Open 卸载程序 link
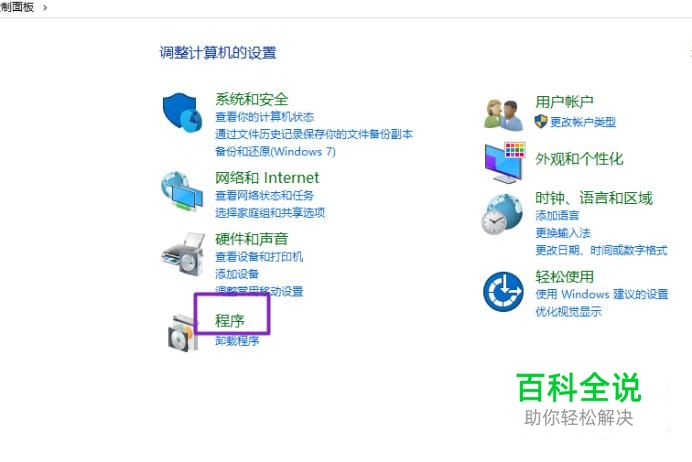The width and height of the screenshot is (692, 462). click(237, 341)
